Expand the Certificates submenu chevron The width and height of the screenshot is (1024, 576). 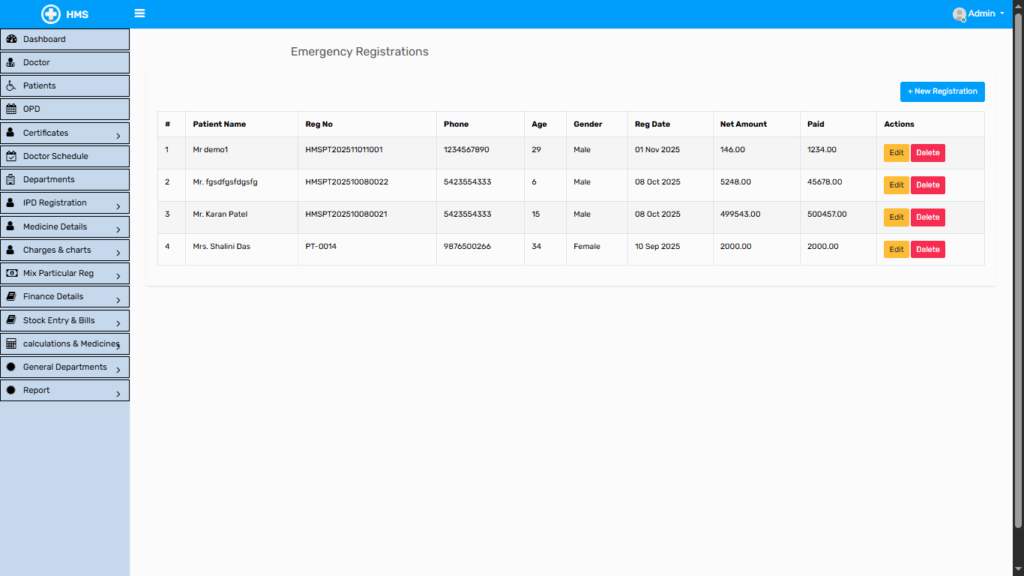click(118, 135)
